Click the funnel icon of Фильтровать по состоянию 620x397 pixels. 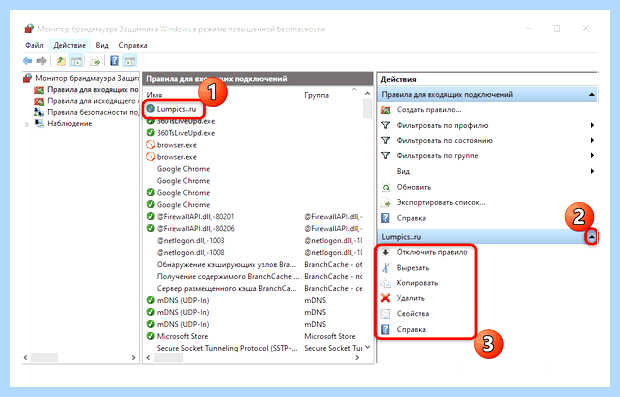386,140
